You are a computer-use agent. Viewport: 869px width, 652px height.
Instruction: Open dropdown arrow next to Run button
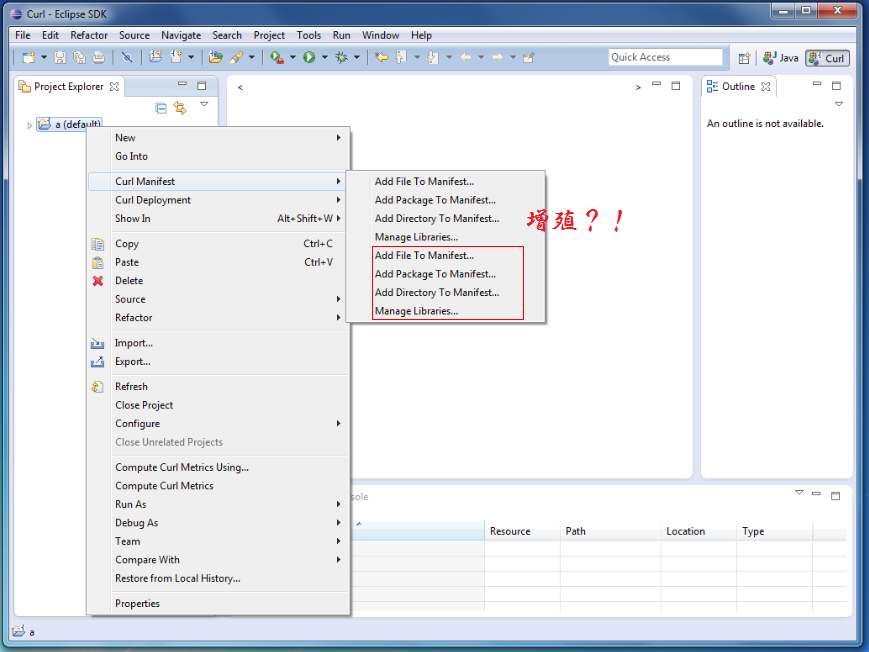coord(324,58)
